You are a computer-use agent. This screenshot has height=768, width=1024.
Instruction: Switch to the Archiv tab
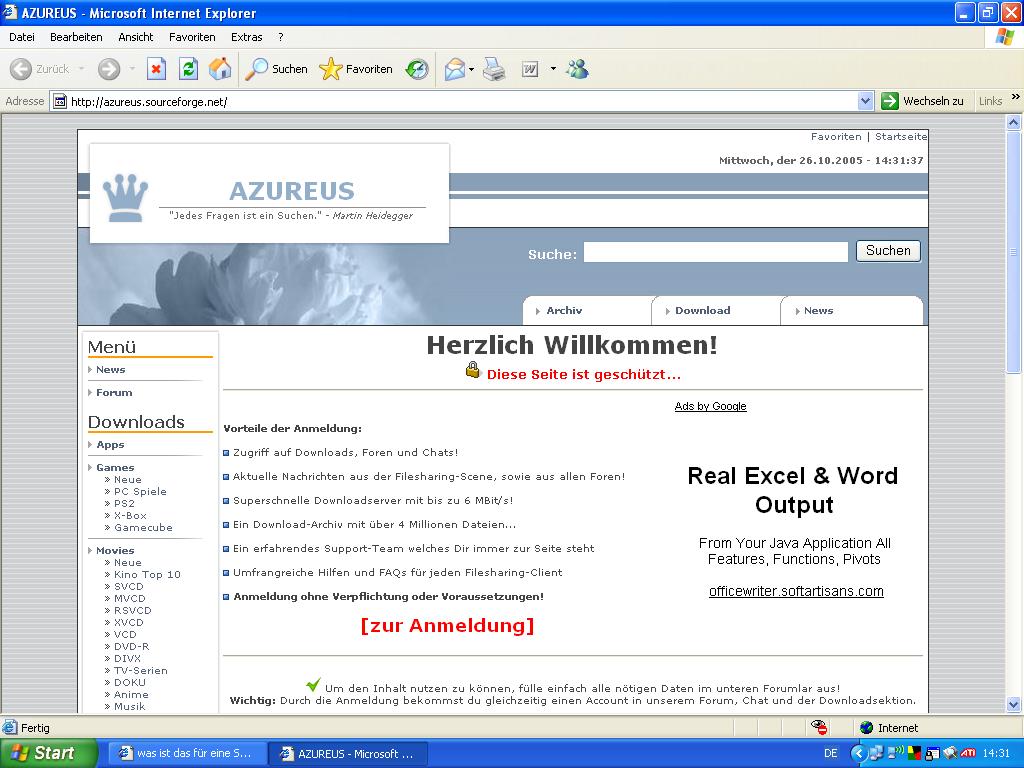[586, 311]
